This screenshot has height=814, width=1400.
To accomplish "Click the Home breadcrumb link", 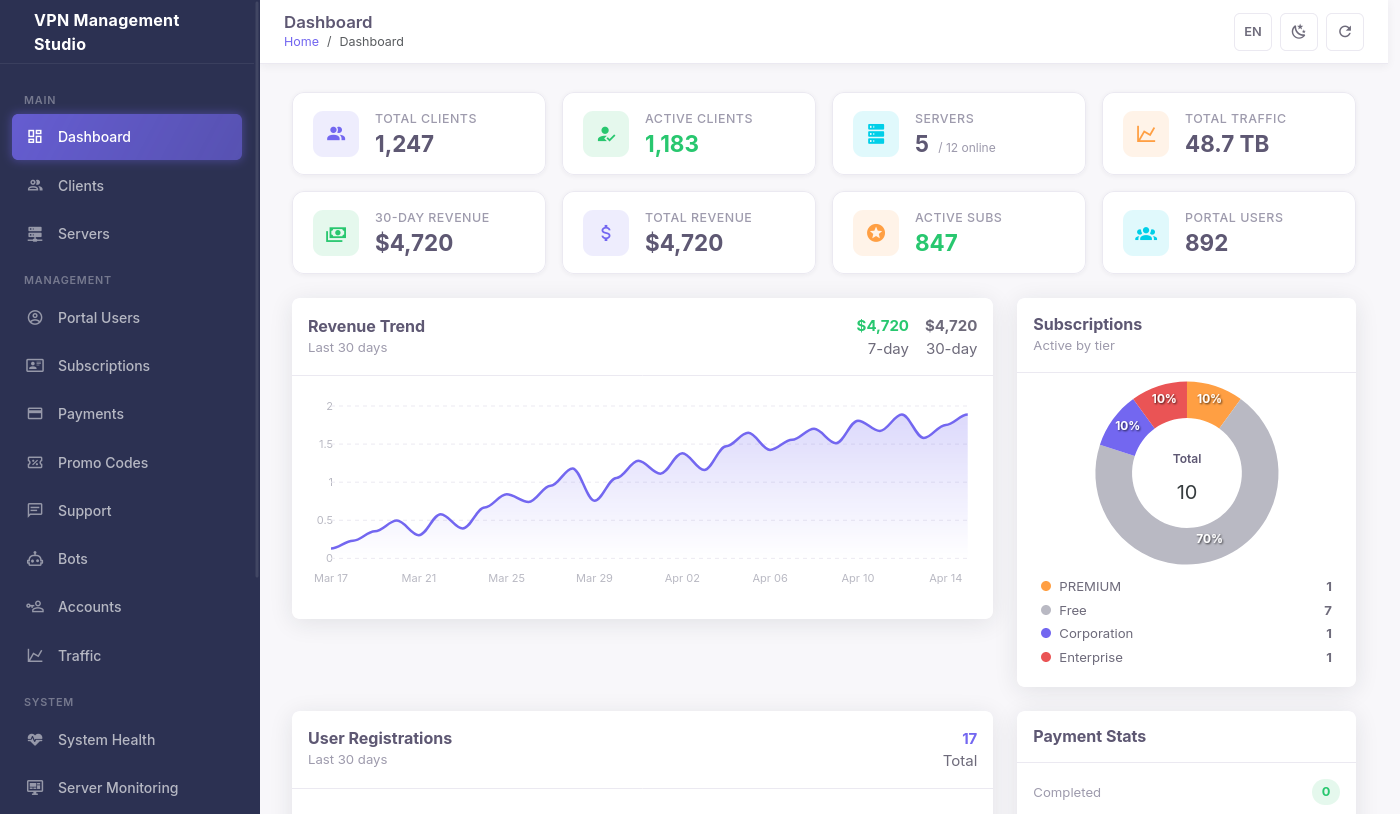I will [301, 41].
